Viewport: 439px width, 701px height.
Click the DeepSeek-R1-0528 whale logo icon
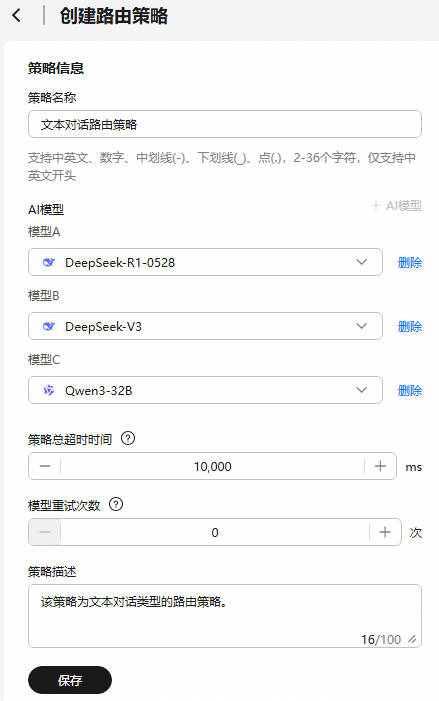[x=49, y=262]
